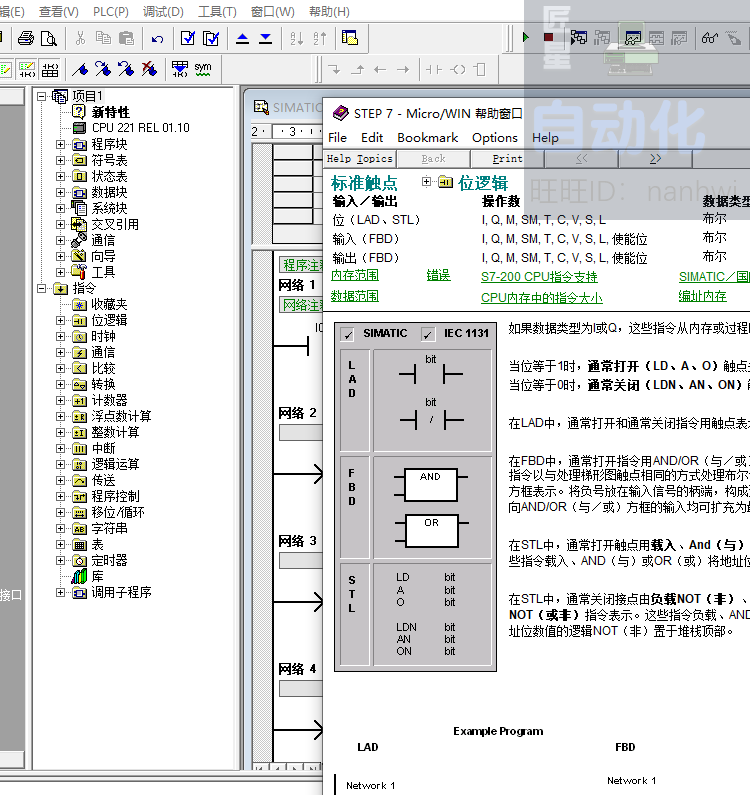Click the Print toolbar icon
This screenshot has height=795, width=750.
[x=26, y=39]
